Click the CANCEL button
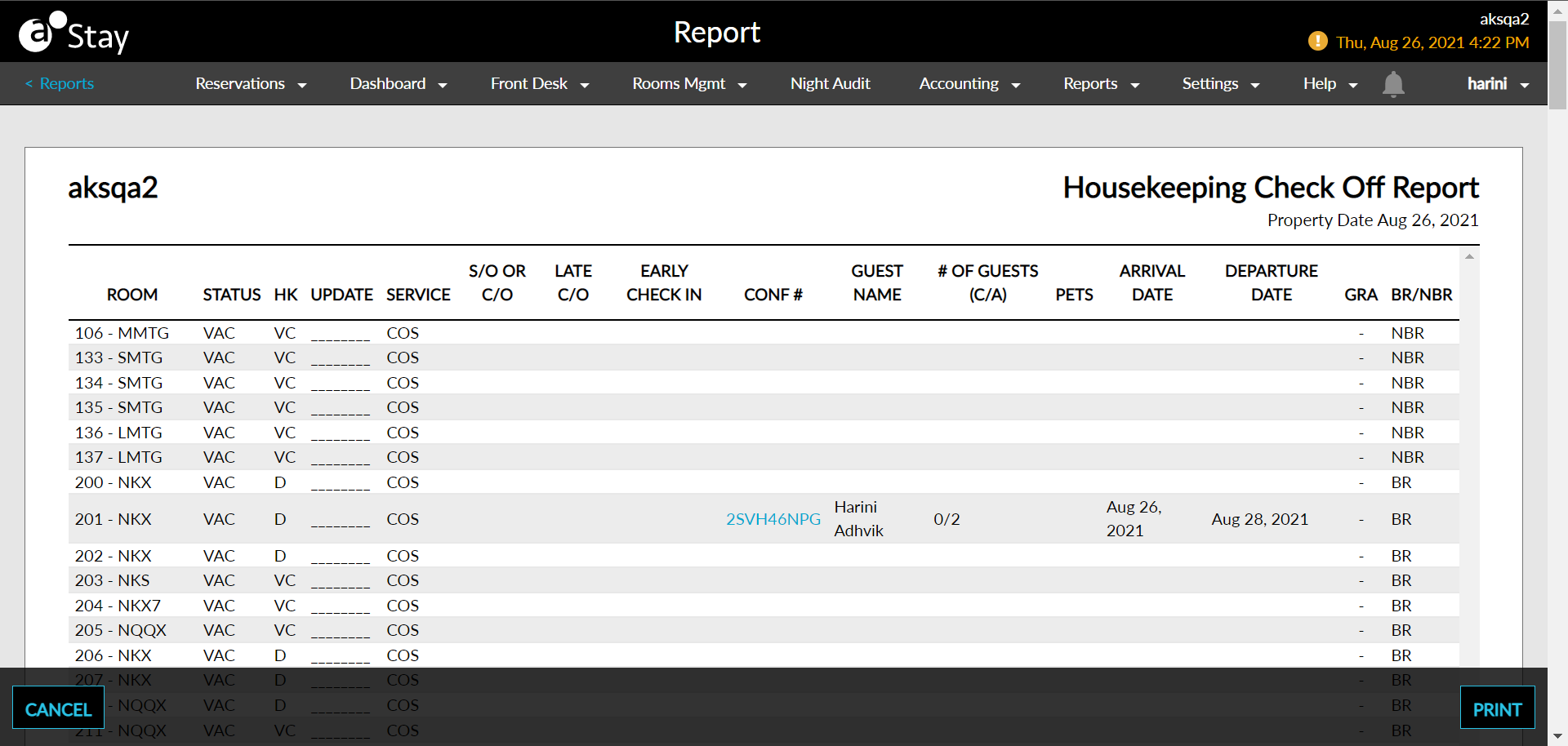The image size is (1568, 746). [58, 708]
